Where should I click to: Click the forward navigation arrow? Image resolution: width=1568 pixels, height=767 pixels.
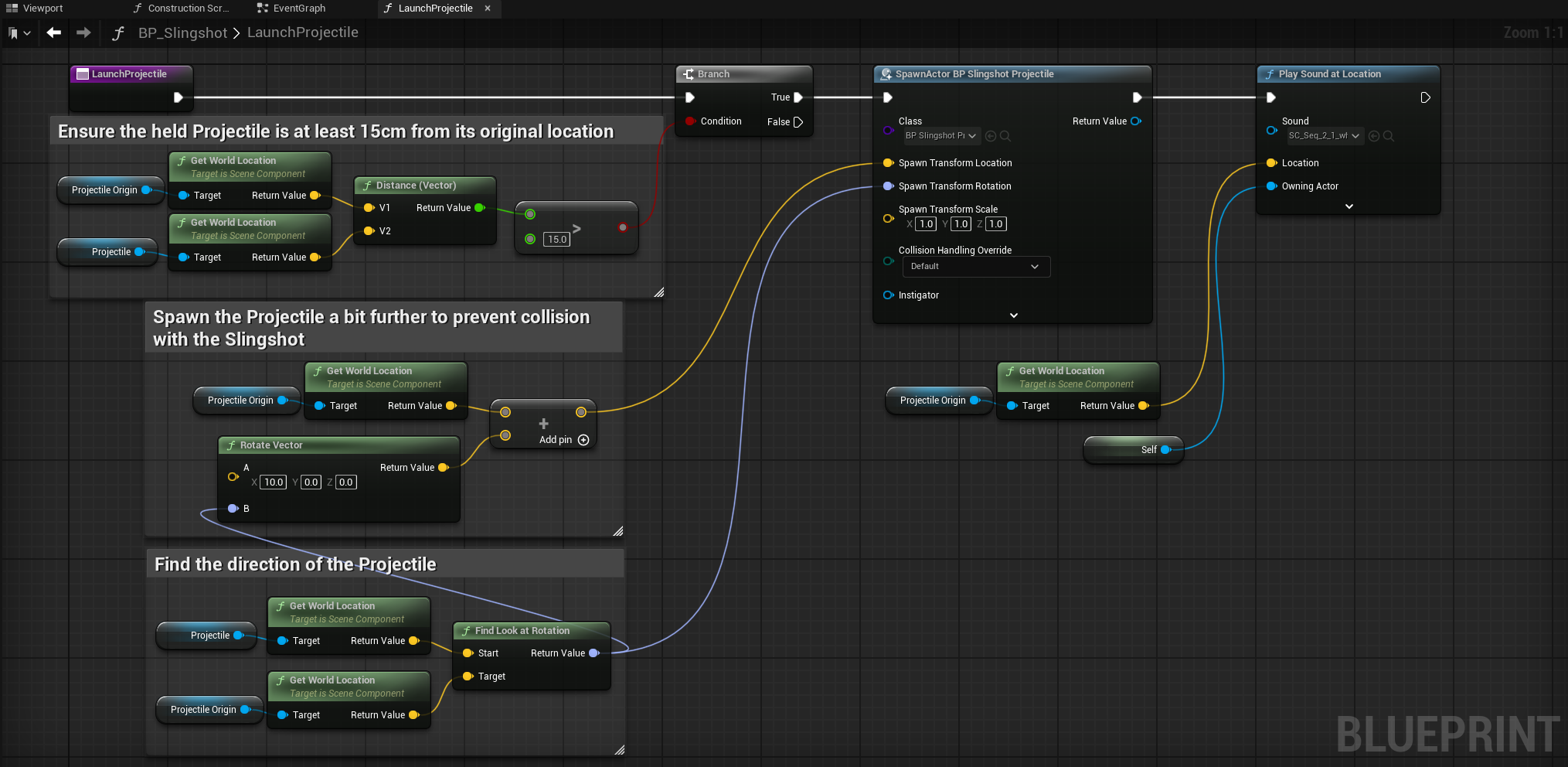(x=83, y=32)
